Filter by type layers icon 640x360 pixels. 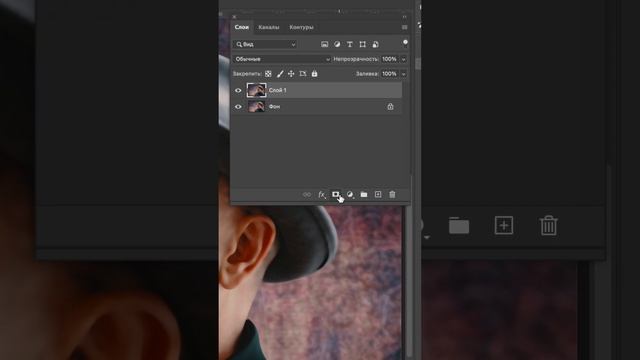[350, 44]
